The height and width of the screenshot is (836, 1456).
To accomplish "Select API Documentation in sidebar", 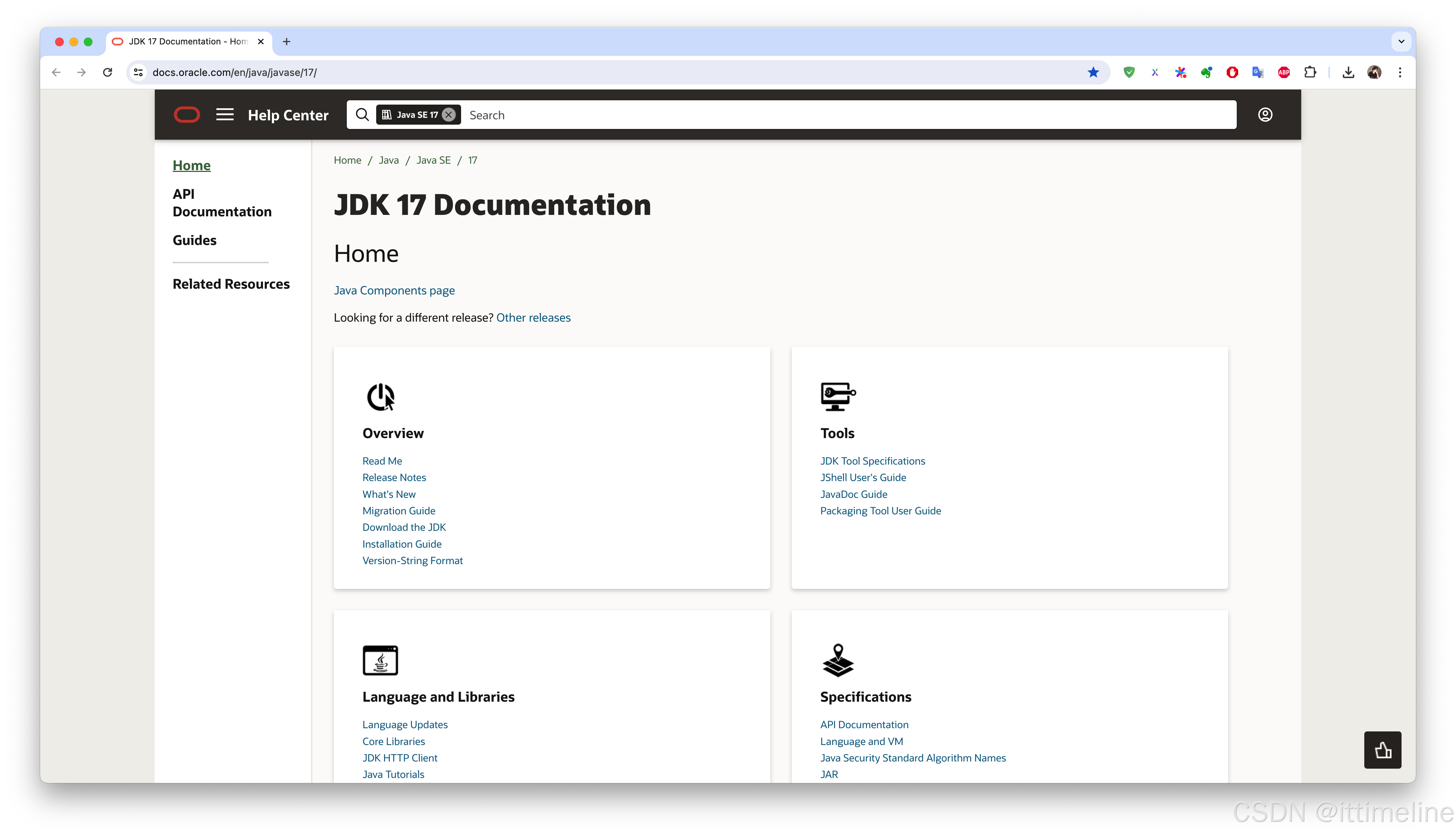I will tap(222, 203).
